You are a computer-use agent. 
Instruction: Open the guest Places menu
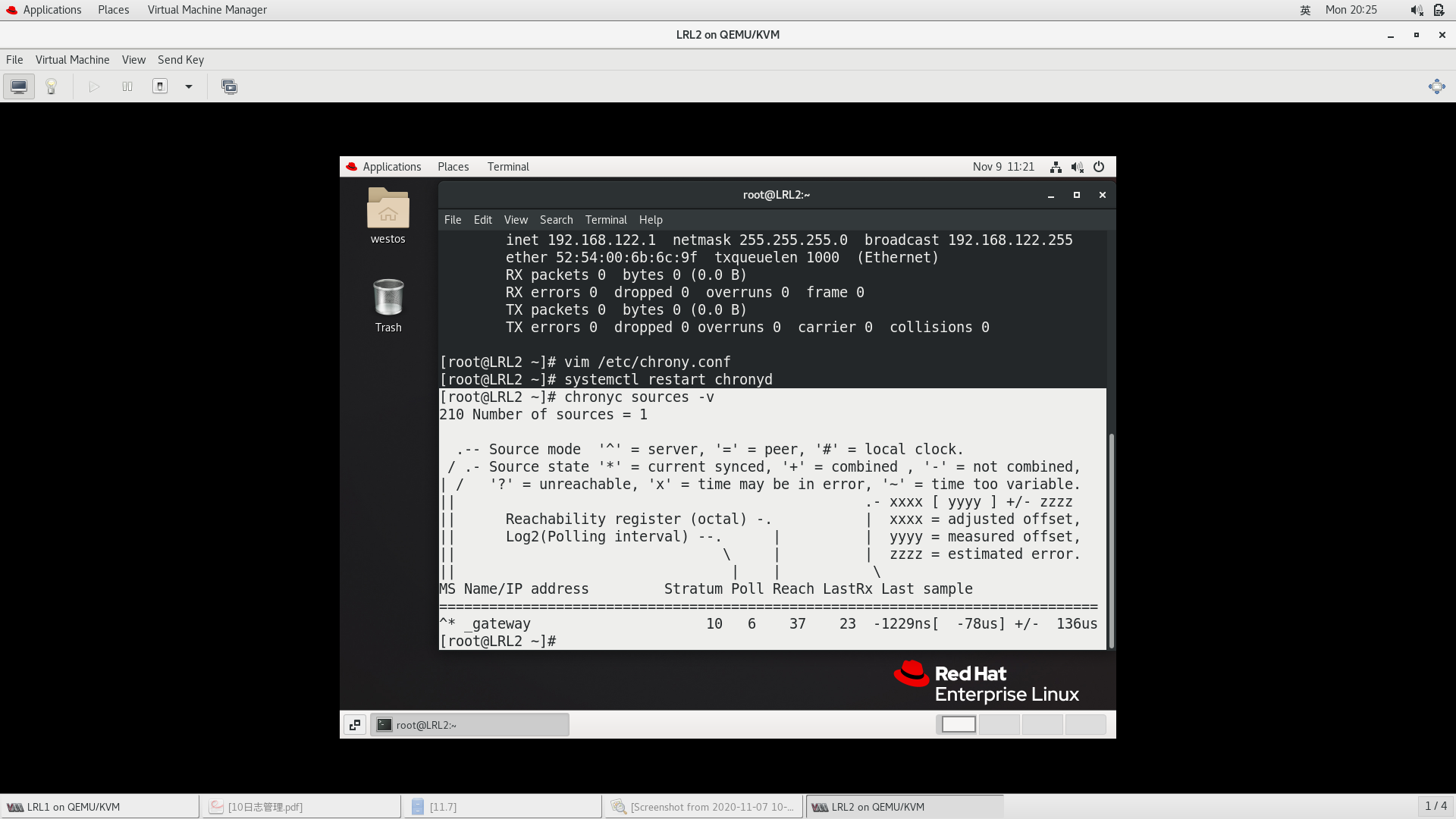[x=453, y=167]
